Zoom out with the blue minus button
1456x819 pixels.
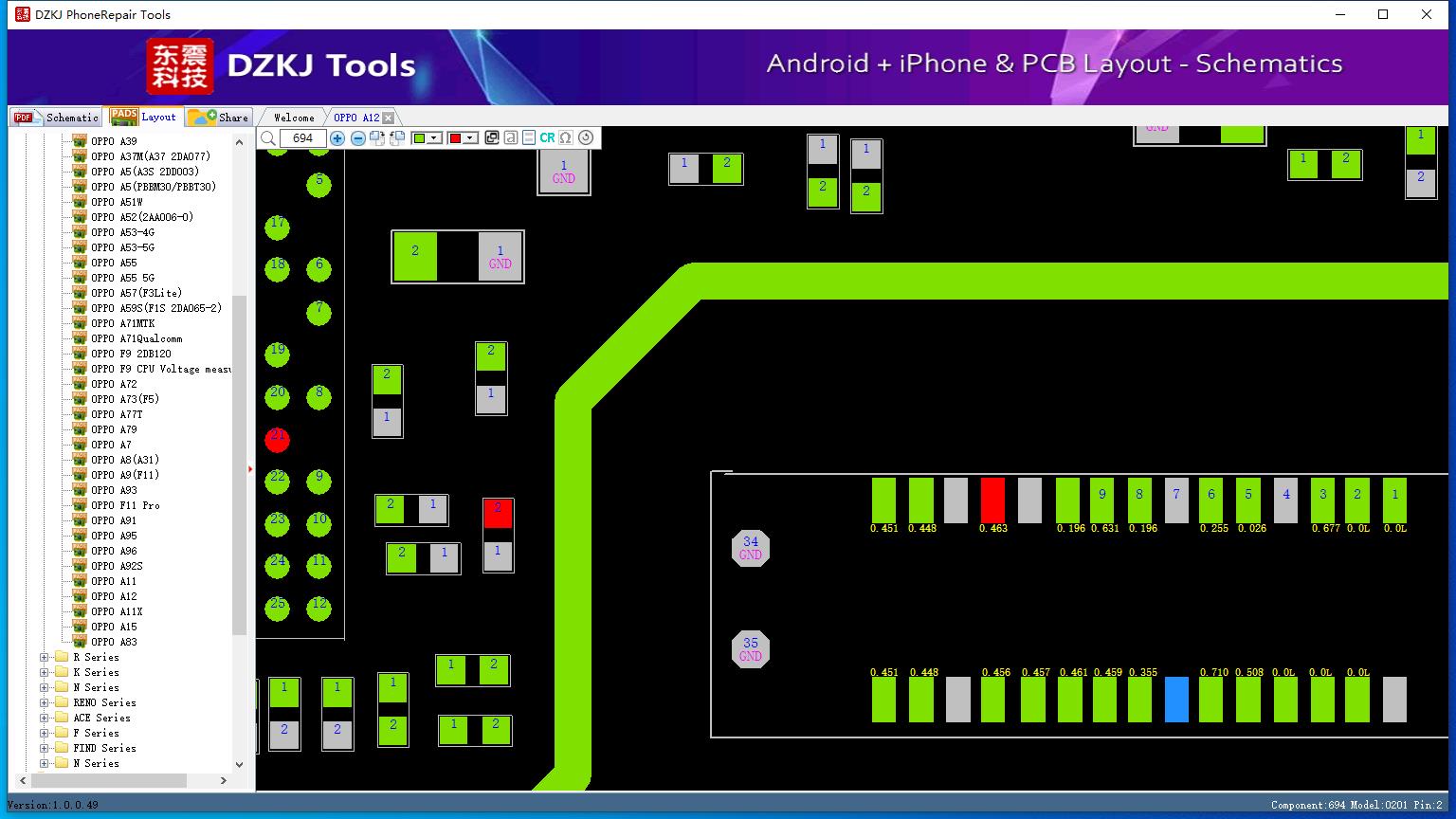pos(358,138)
